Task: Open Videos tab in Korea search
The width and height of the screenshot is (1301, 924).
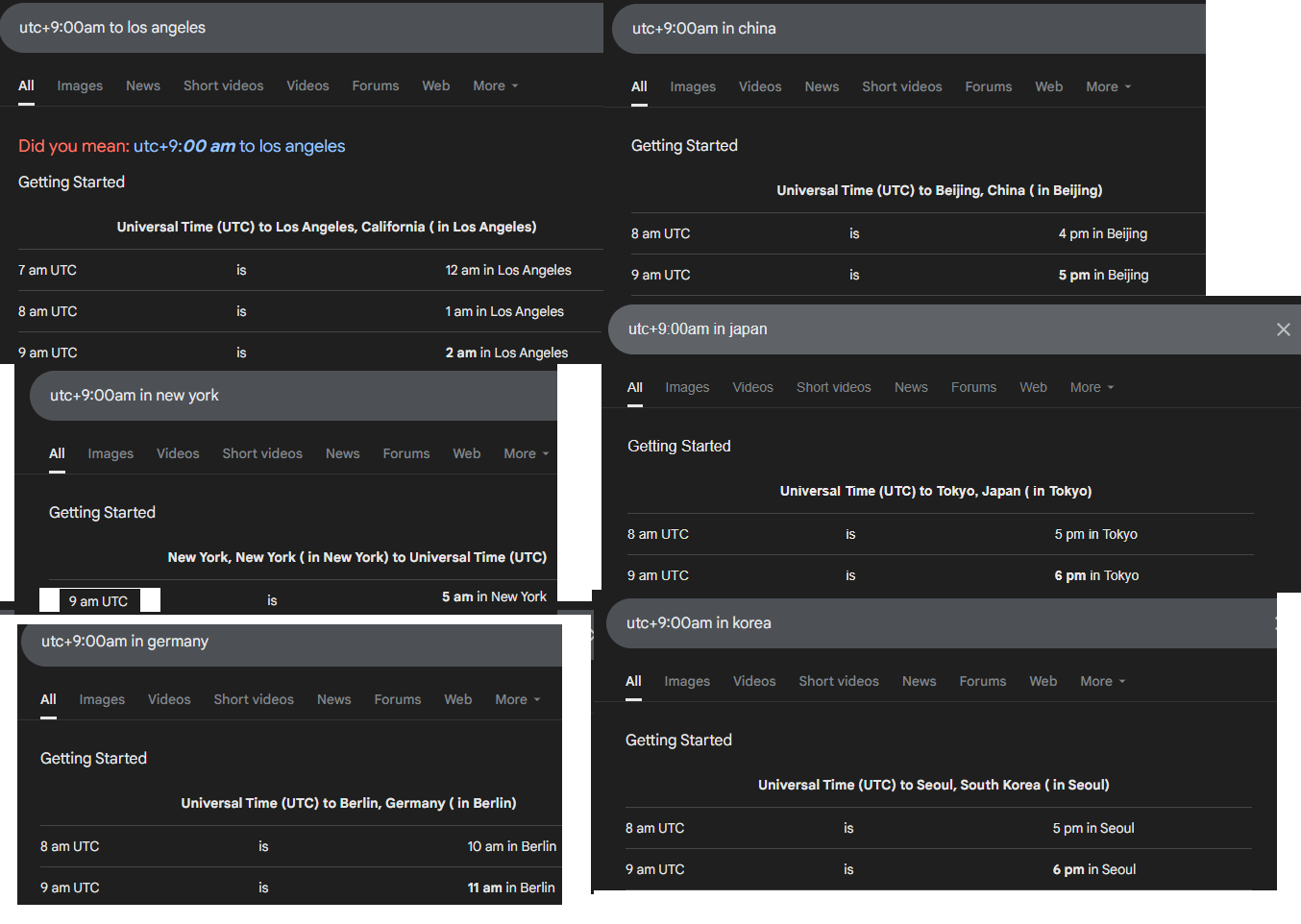Action: [754, 681]
